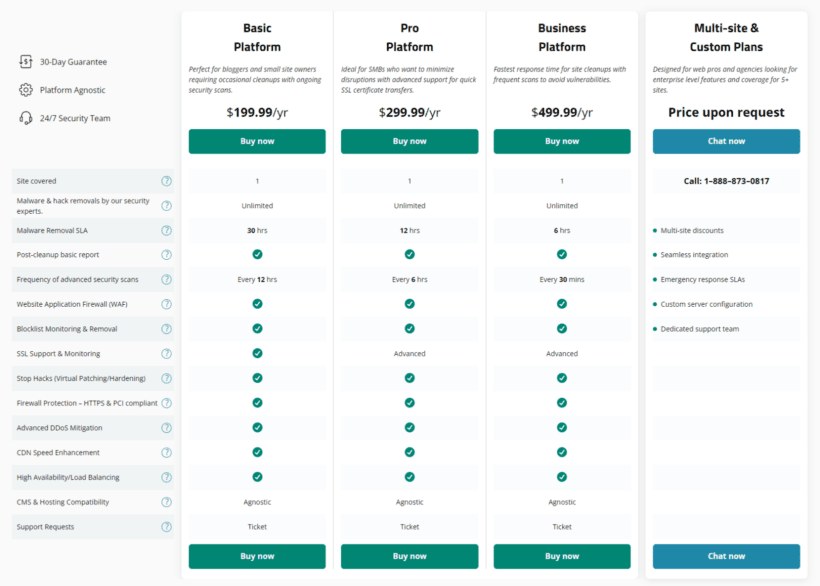Buy the Basic Platform plan
820x586 pixels.
tap(257, 141)
